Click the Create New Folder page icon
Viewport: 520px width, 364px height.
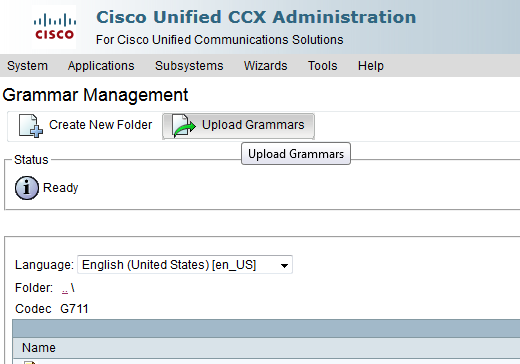(31, 126)
